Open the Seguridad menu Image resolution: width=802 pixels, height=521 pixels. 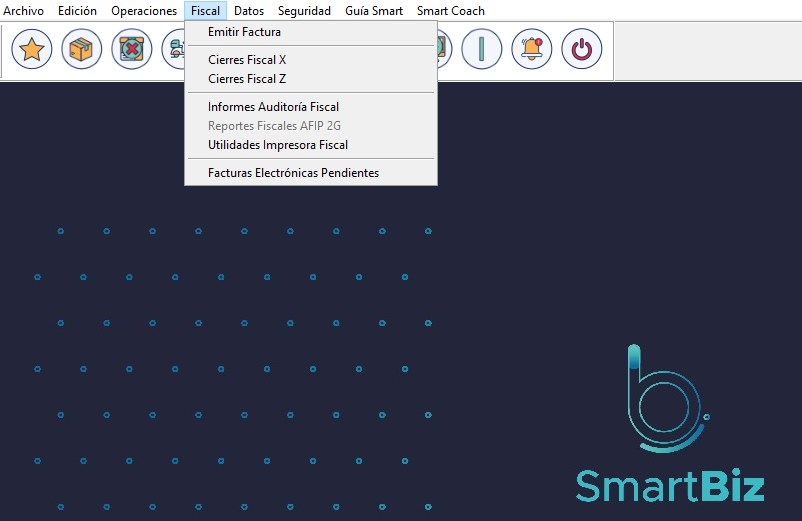304,11
